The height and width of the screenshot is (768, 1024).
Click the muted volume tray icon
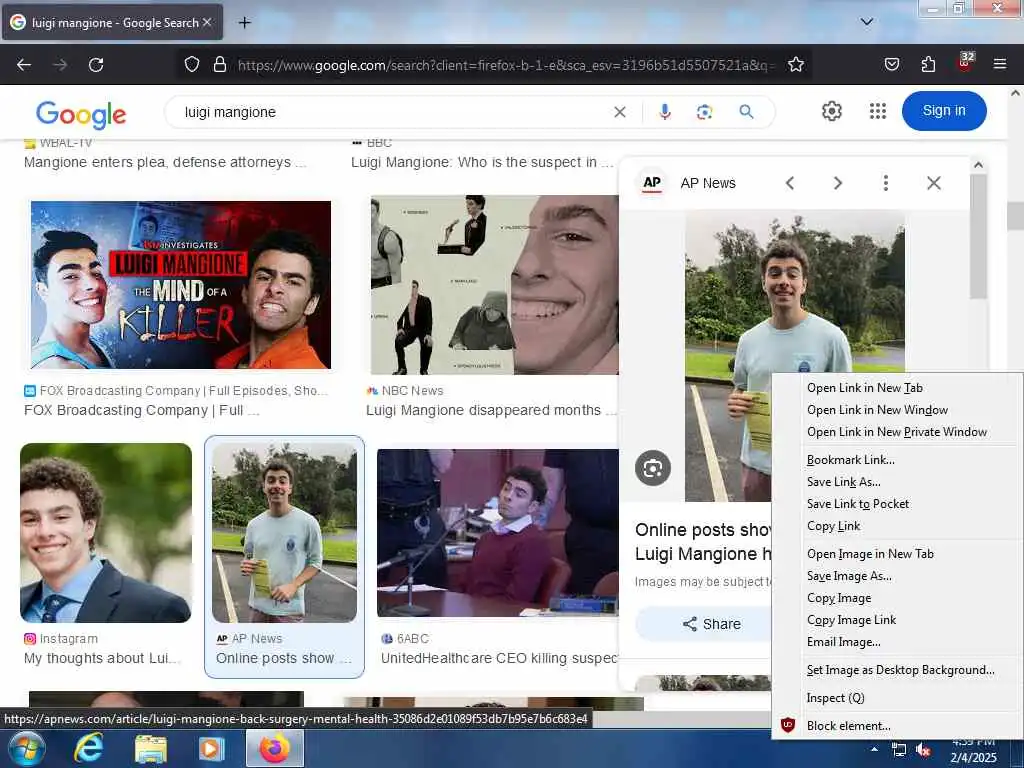coord(923,750)
